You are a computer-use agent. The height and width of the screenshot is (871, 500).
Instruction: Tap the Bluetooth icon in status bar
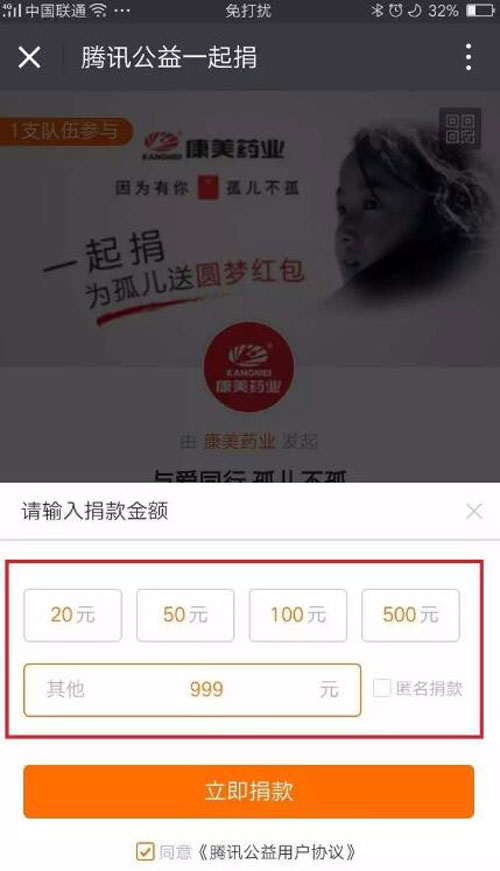click(x=377, y=10)
